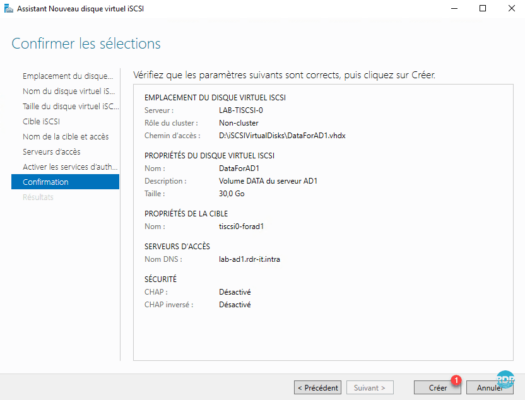Click the Chemin d'accès : label

point(172,136)
